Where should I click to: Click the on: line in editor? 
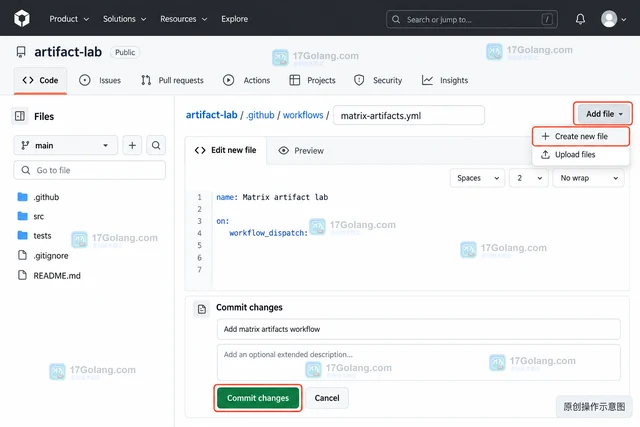point(223,221)
